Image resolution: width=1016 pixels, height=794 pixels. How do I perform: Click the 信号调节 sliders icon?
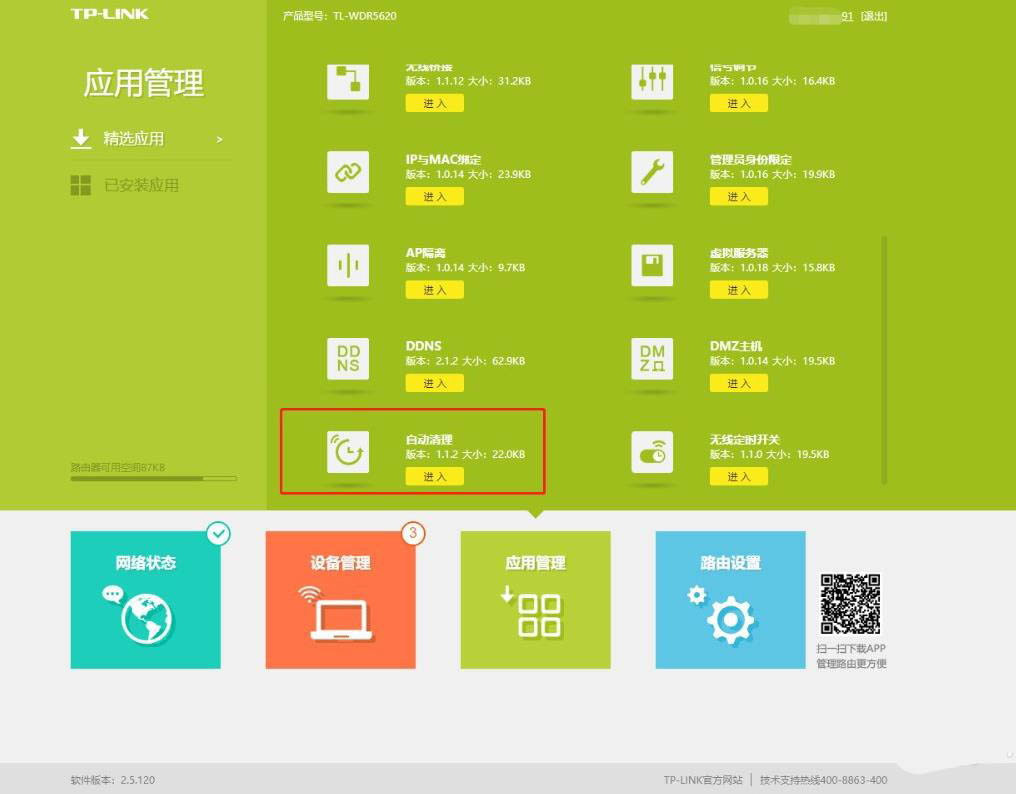[652, 81]
